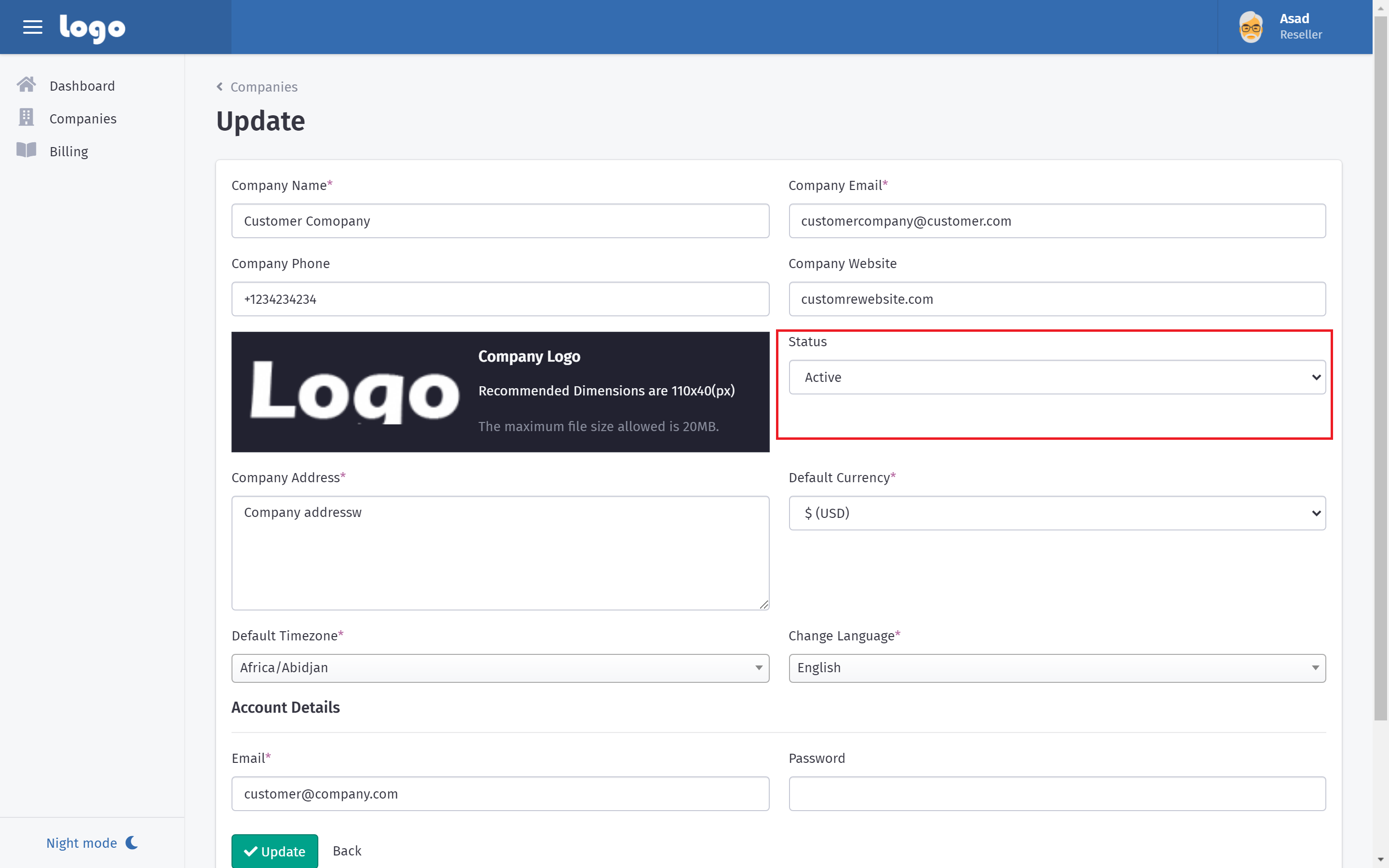Open Companies in the sidebar

coord(82,119)
